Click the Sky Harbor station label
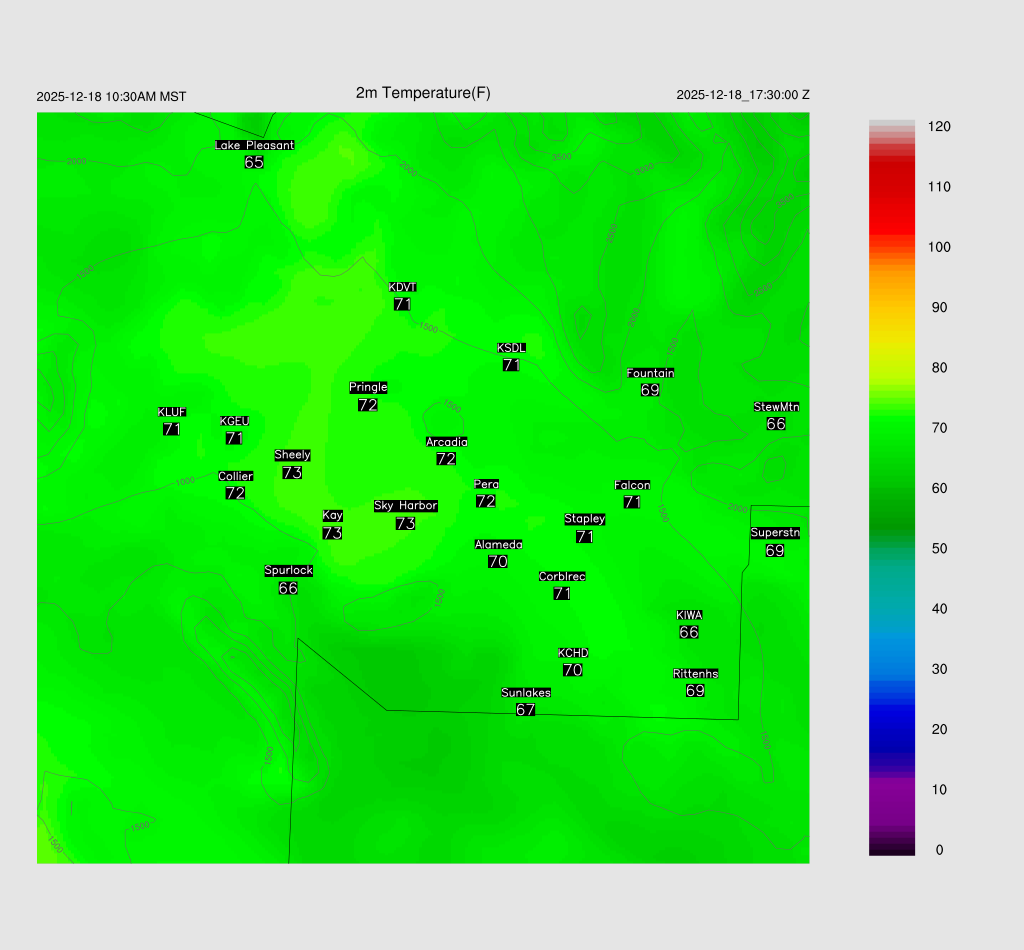Screen dimensions: 1024x950 click(405, 506)
